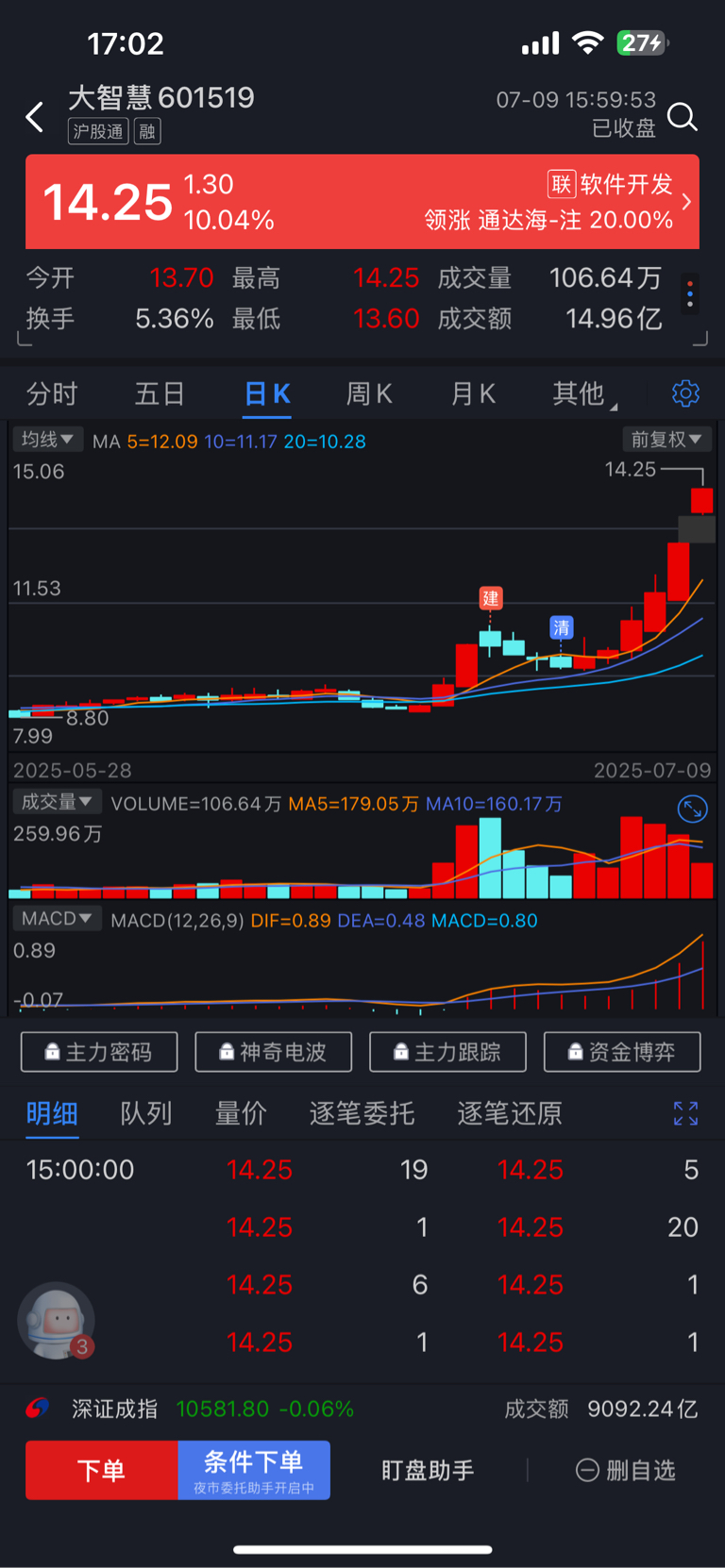Tap the 联 sector linkage badge

point(561,184)
